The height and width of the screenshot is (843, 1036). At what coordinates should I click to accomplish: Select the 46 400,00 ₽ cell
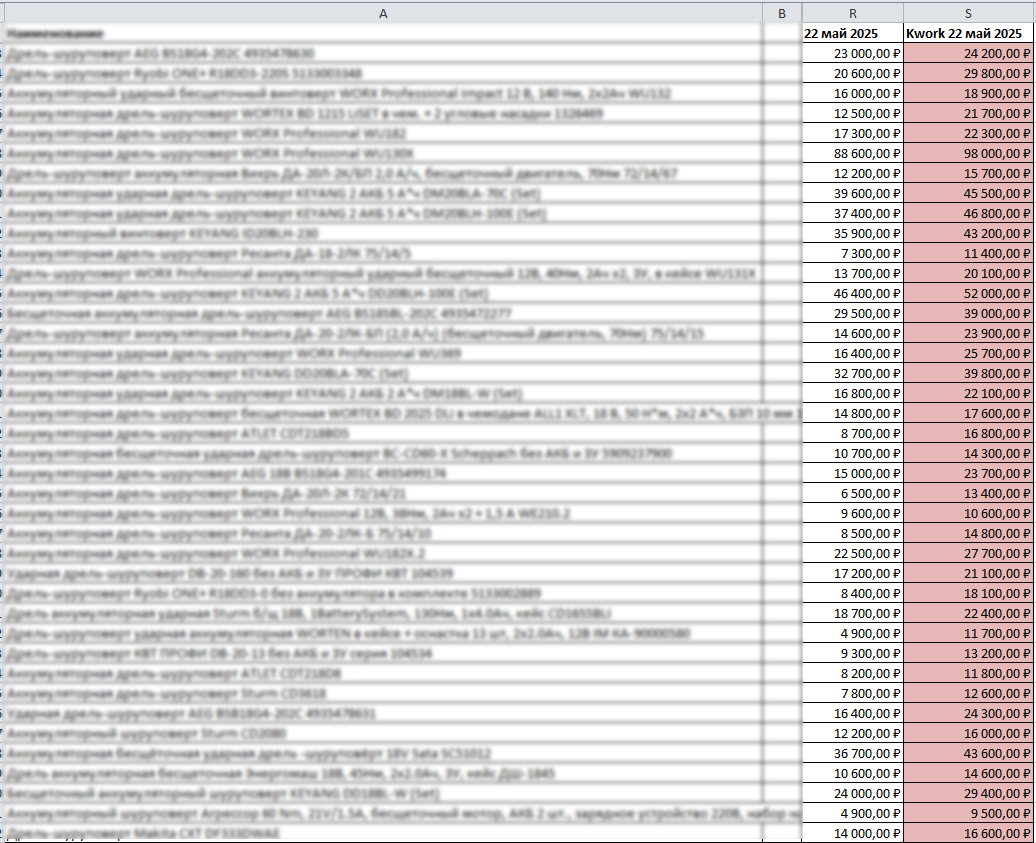coord(852,293)
